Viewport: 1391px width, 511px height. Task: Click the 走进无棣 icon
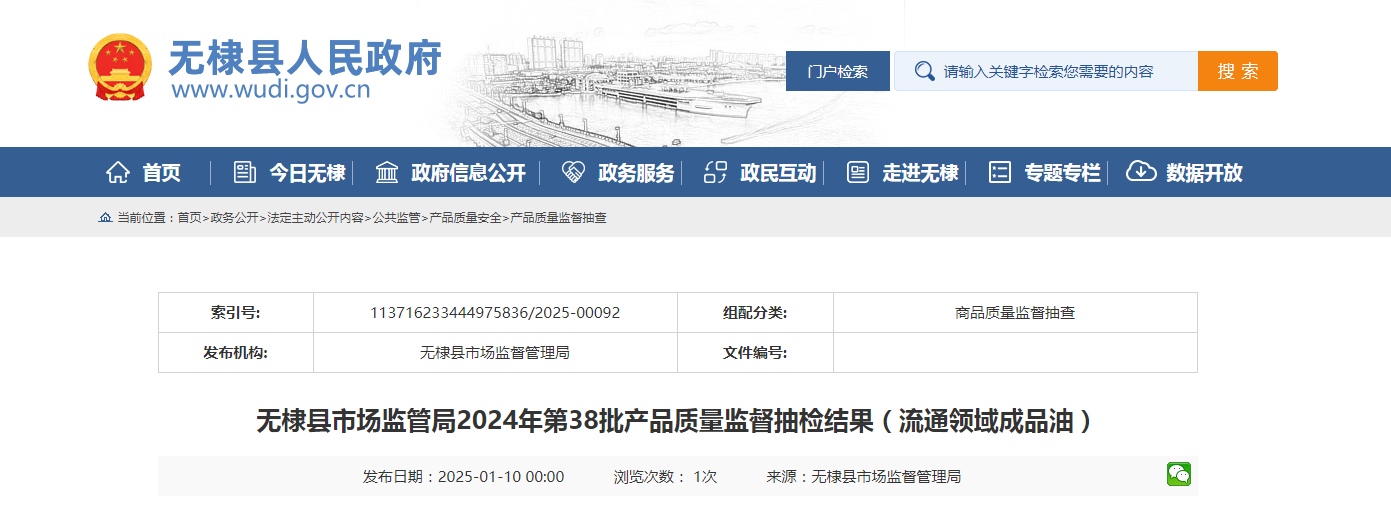[858, 172]
